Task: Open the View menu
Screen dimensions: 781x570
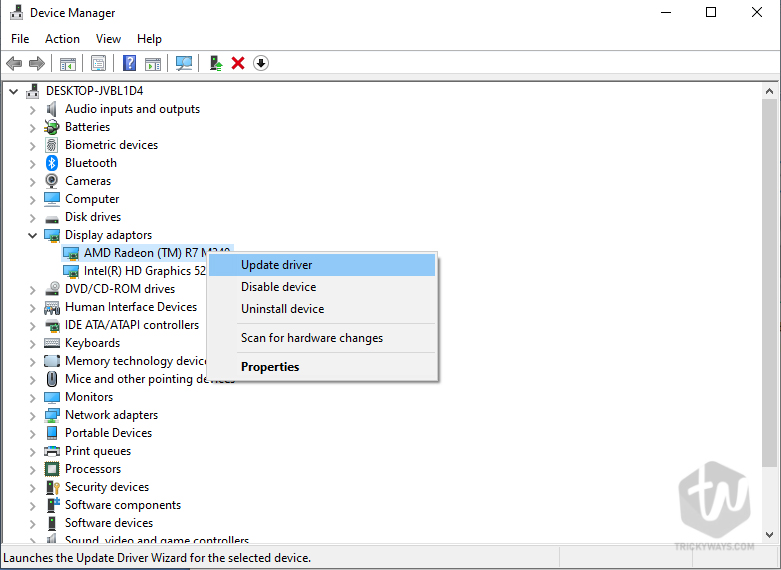Action: (x=108, y=39)
